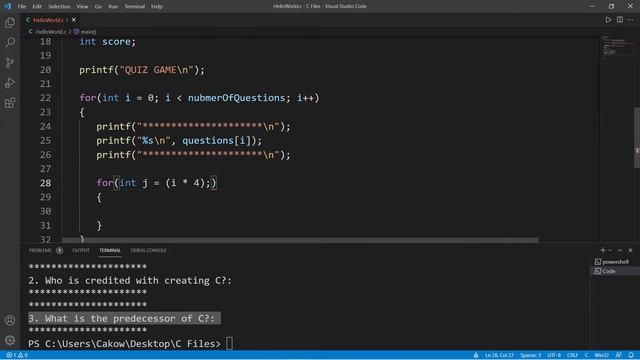Click the PROBLEMS count badge
The width and height of the screenshot is (640, 360).
point(60,250)
